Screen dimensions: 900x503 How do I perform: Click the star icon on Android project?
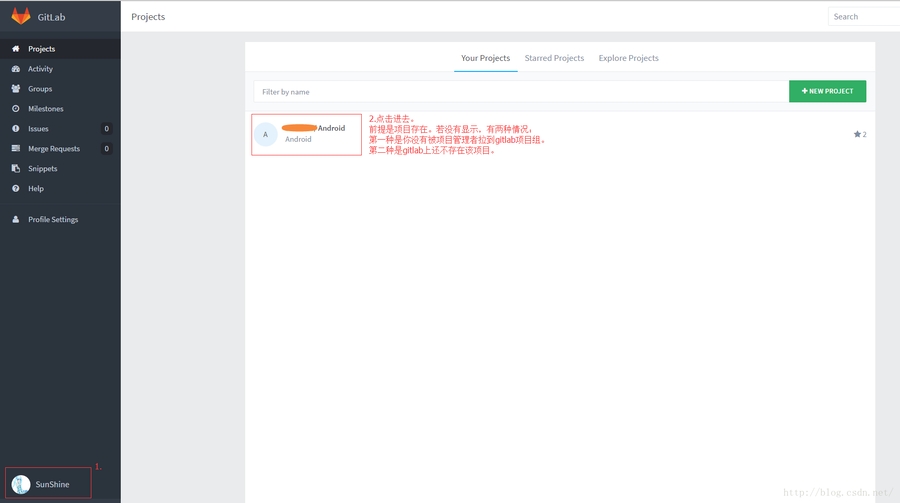point(857,134)
